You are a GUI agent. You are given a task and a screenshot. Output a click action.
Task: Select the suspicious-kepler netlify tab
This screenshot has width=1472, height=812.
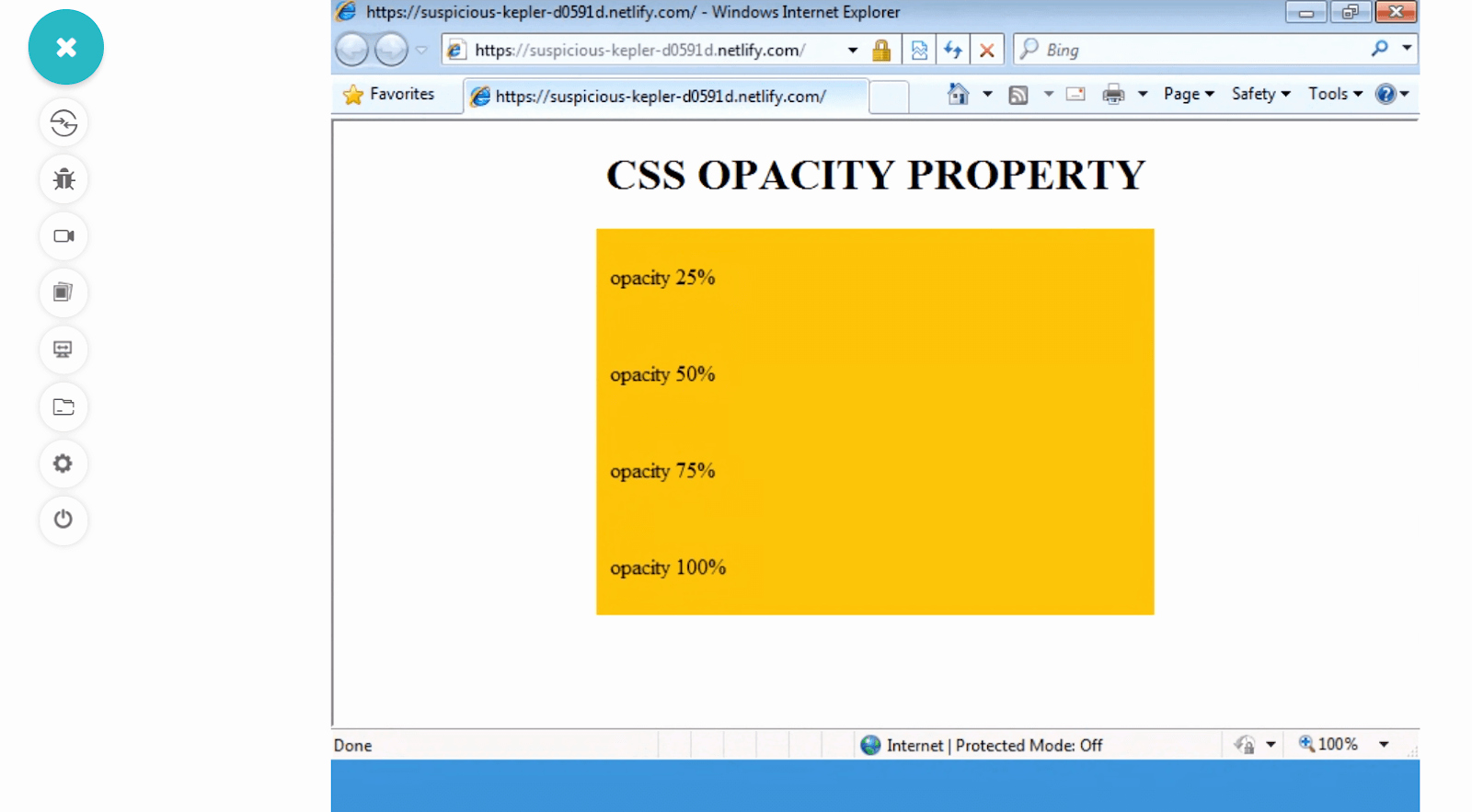click(665, 96)
